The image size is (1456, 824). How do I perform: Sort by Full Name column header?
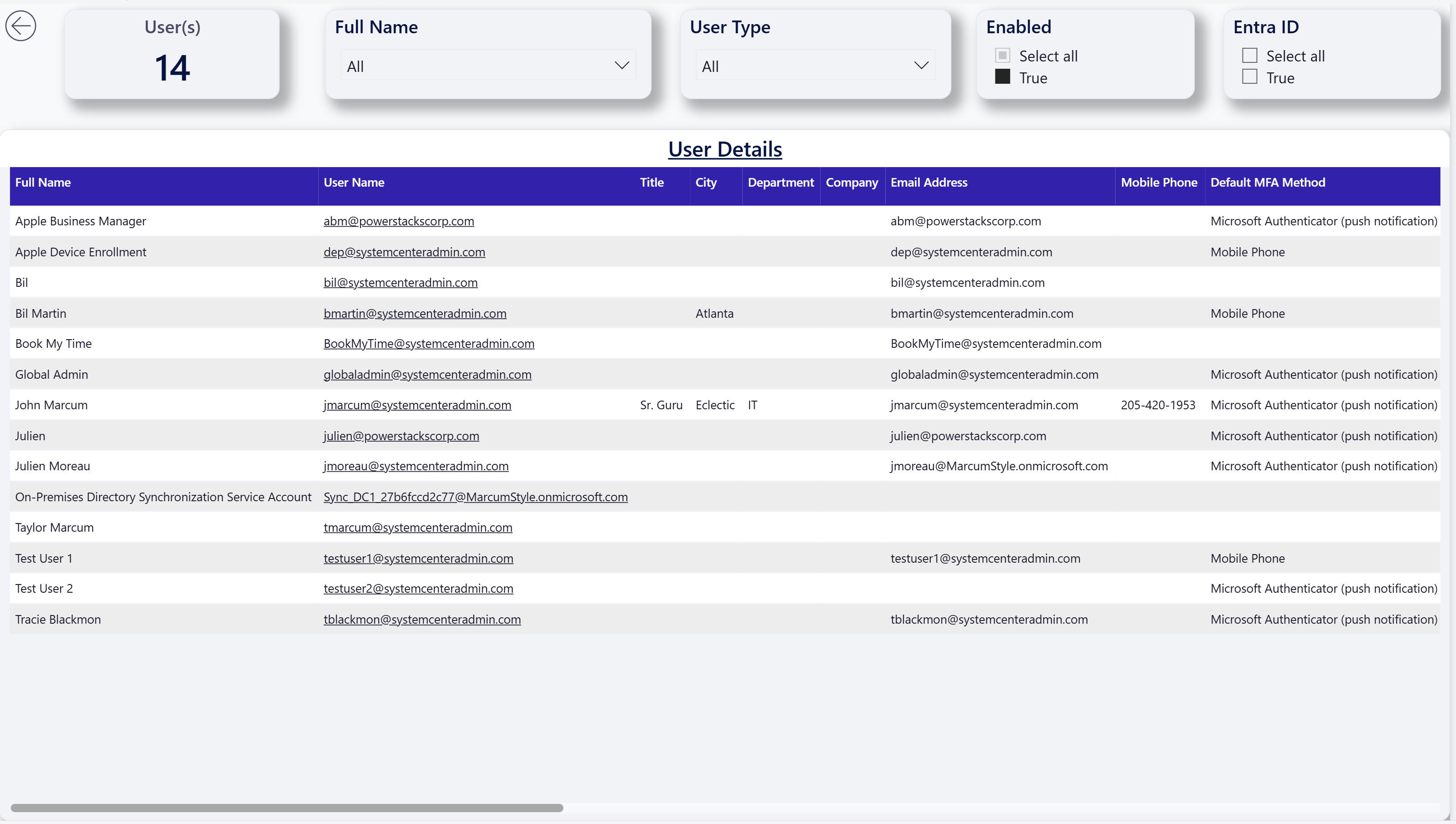coord(42,182)
